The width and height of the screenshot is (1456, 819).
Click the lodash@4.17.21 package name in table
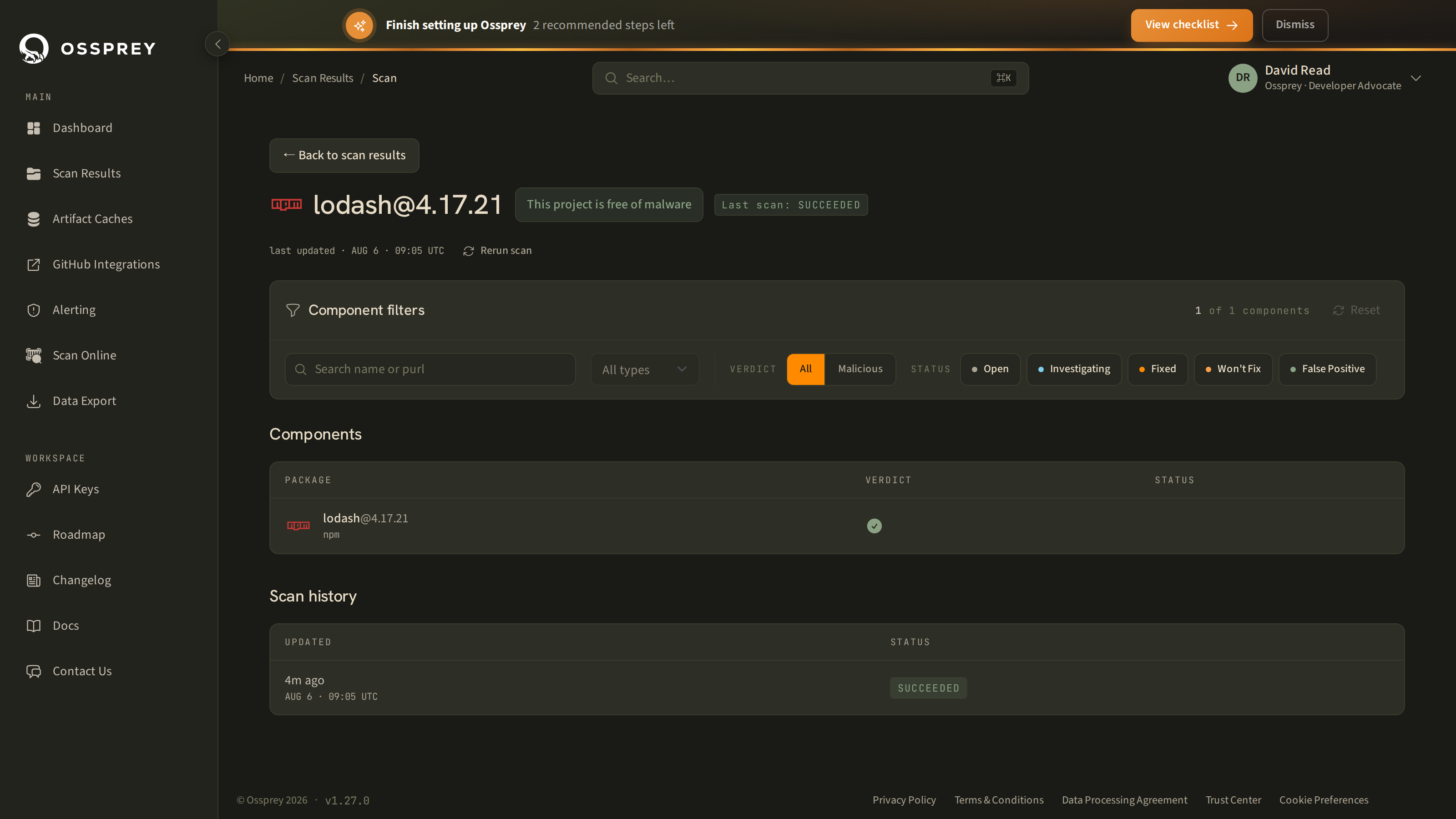tap(365, 519)
